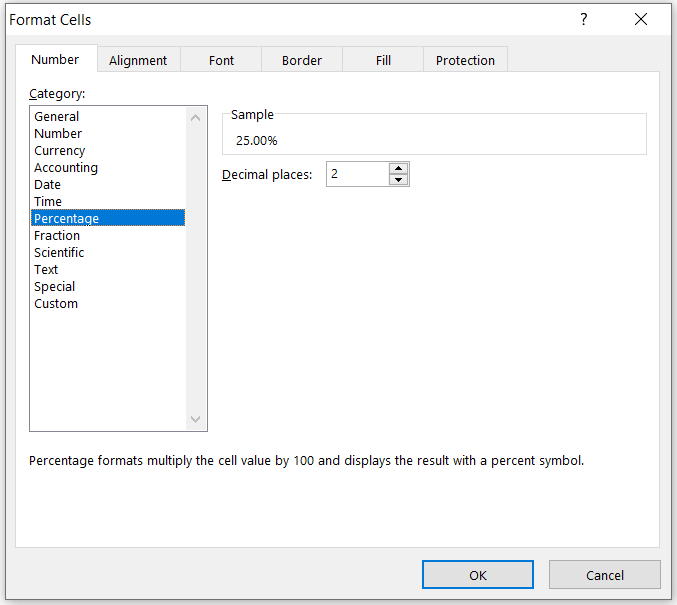Screen dimensions: 677x605
Task: Select the Date category
Action: pos(108,184)
